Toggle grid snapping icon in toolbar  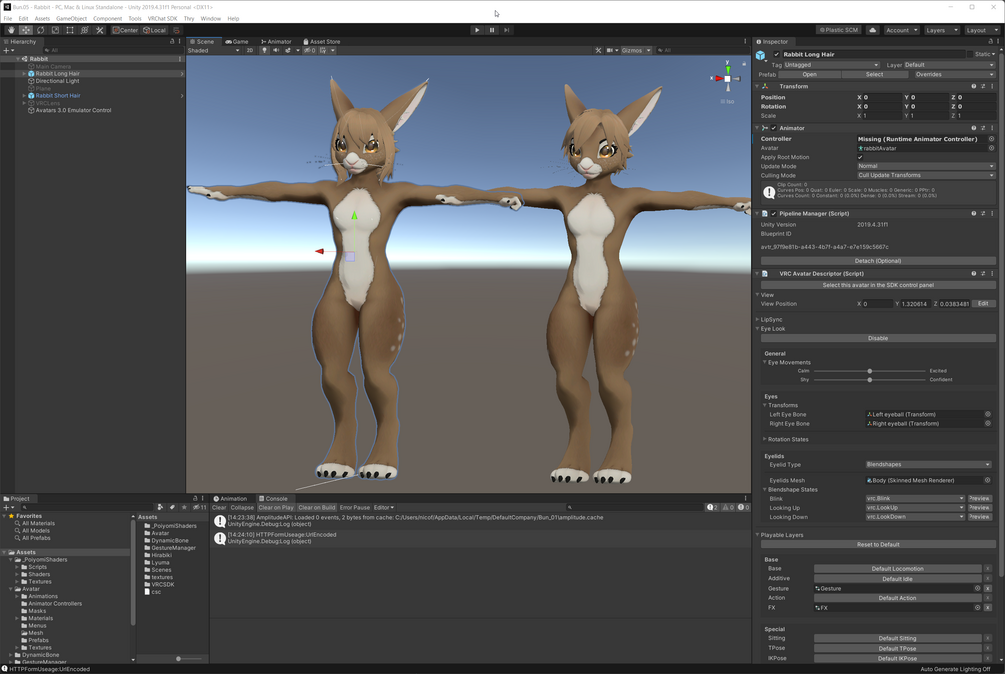tap(176, 30)
